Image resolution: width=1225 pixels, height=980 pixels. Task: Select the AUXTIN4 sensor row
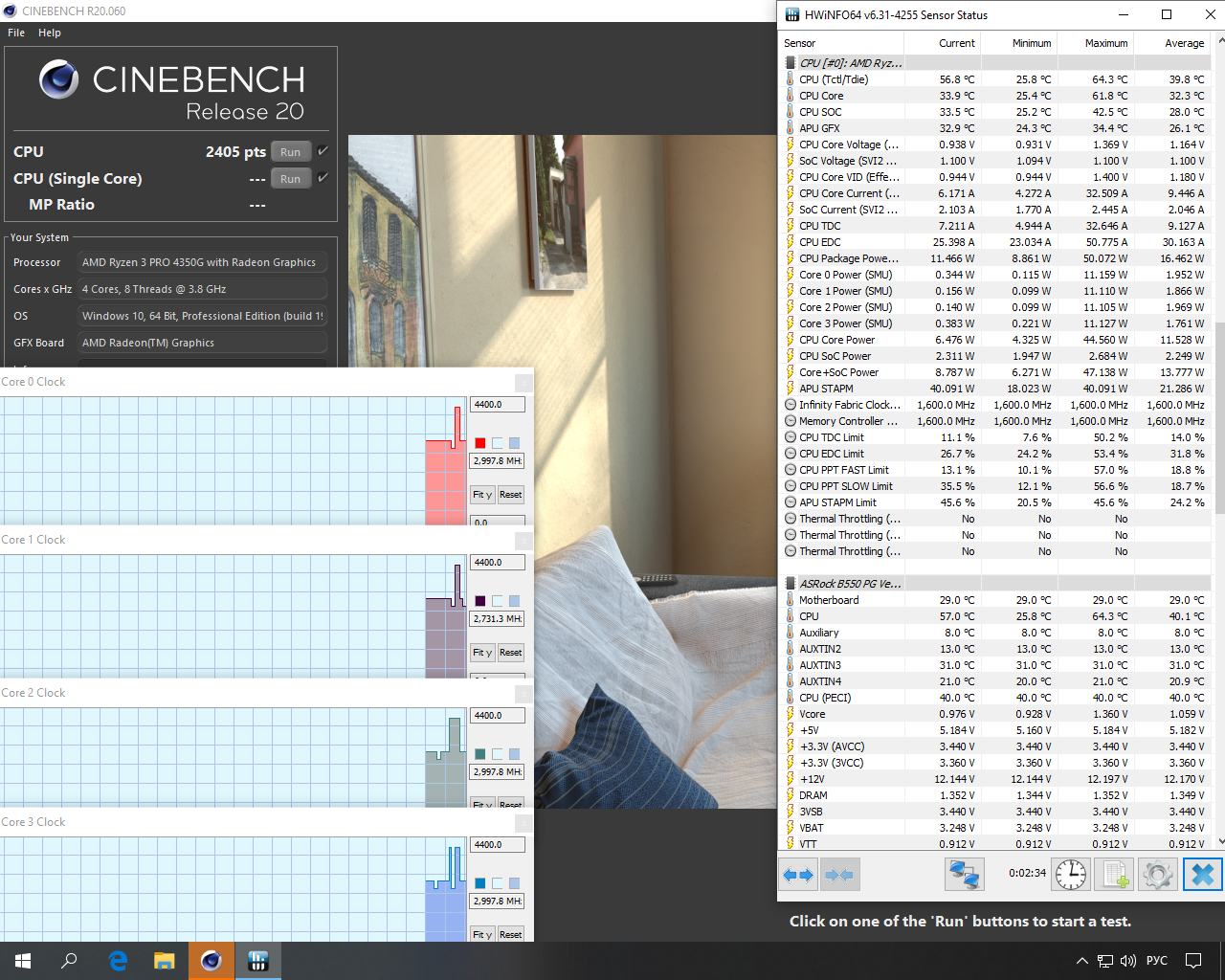coord(996,681)
